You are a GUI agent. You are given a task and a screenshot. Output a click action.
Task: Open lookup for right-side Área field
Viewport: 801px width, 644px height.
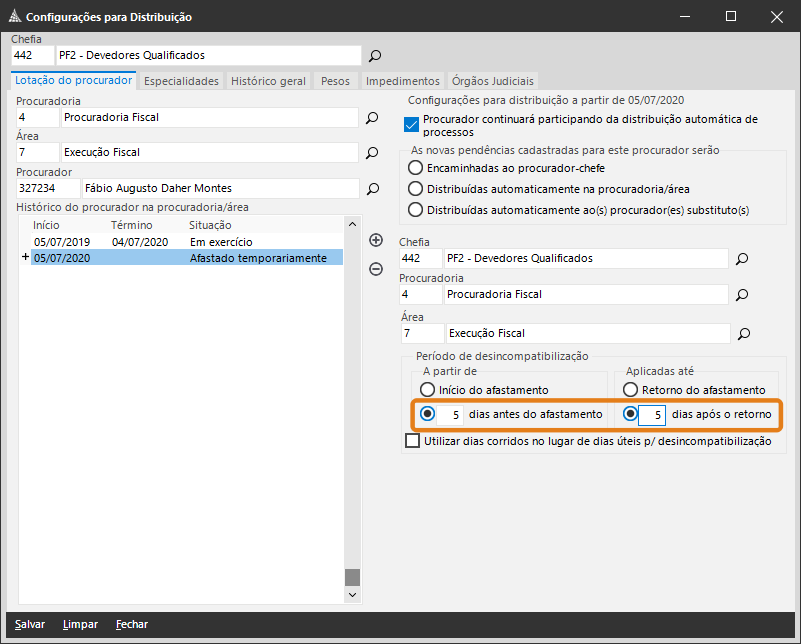744,334
